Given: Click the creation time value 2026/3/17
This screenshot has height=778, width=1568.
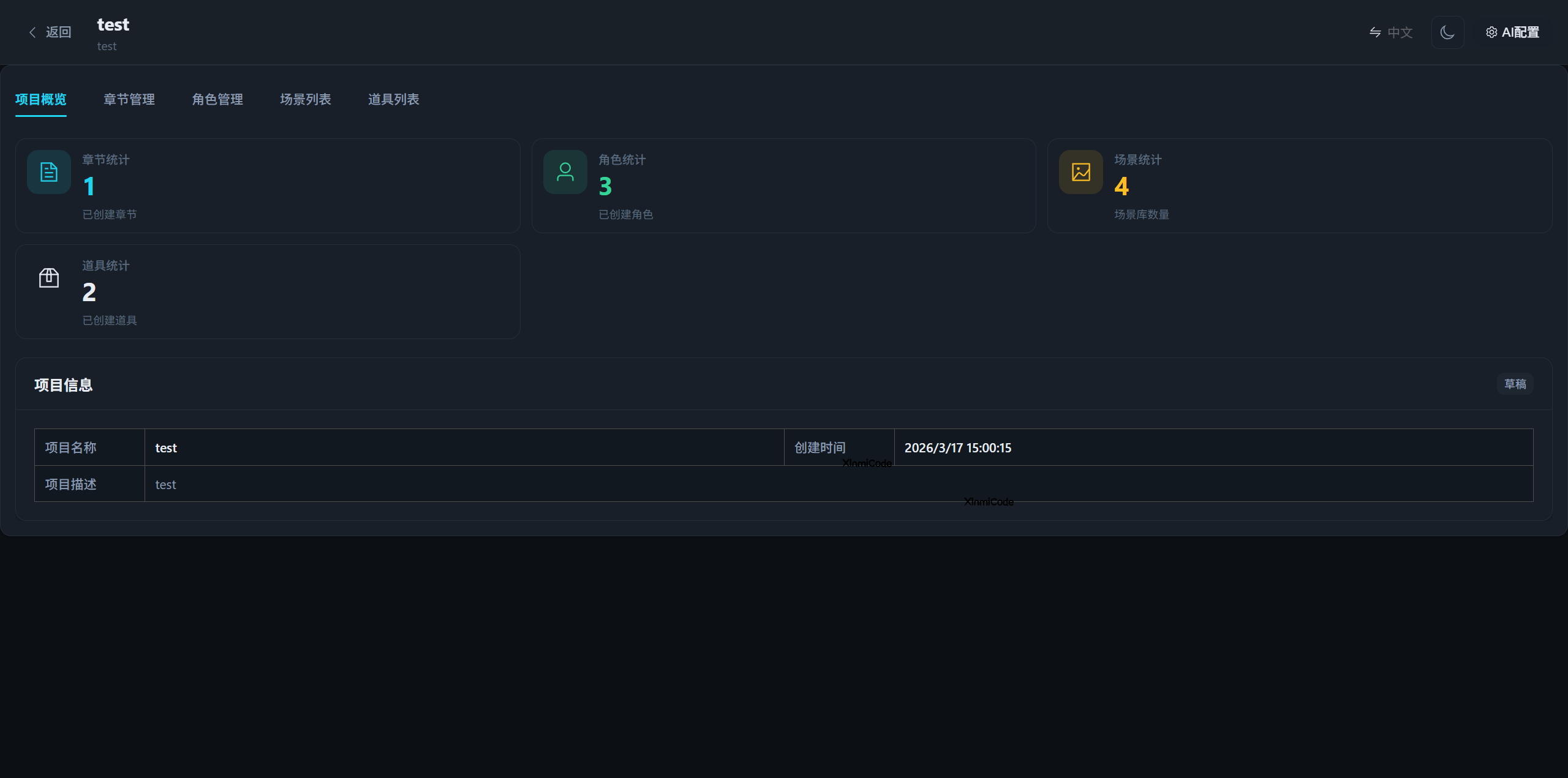Looking at the screenshot, I should 957,447.
